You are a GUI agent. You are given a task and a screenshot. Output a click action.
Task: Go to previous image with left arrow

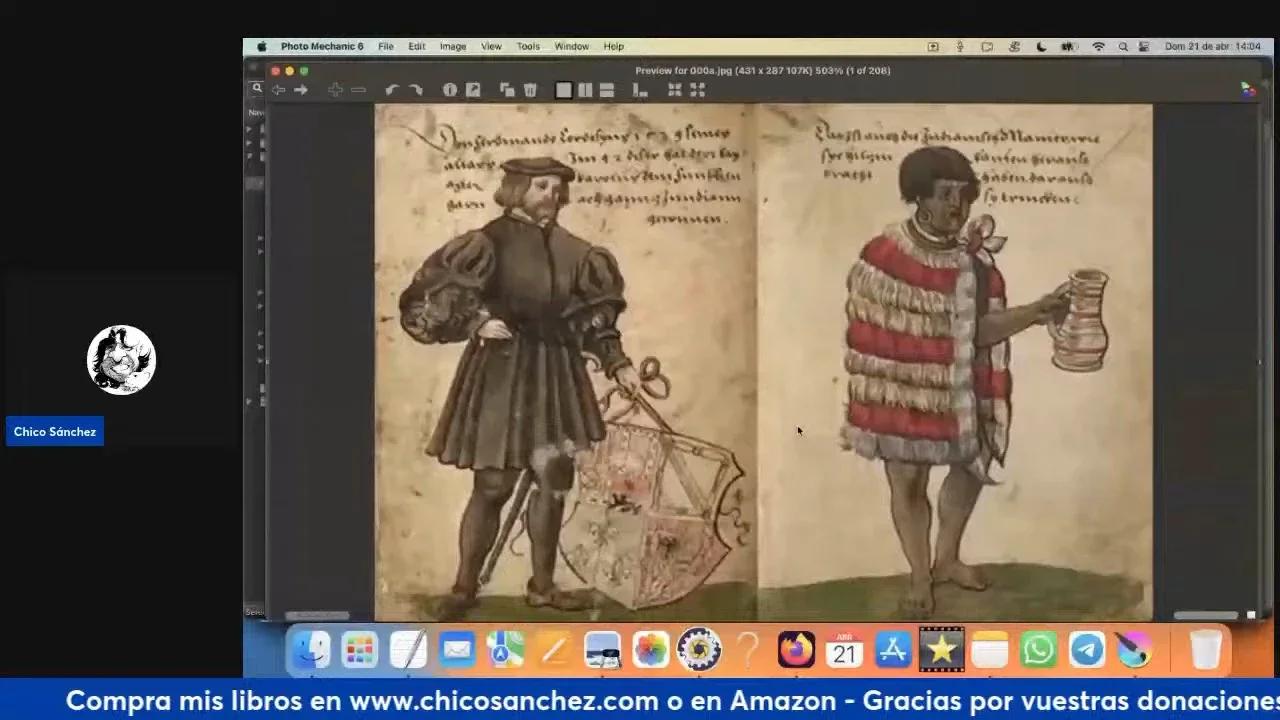click(x=279, y=90)
